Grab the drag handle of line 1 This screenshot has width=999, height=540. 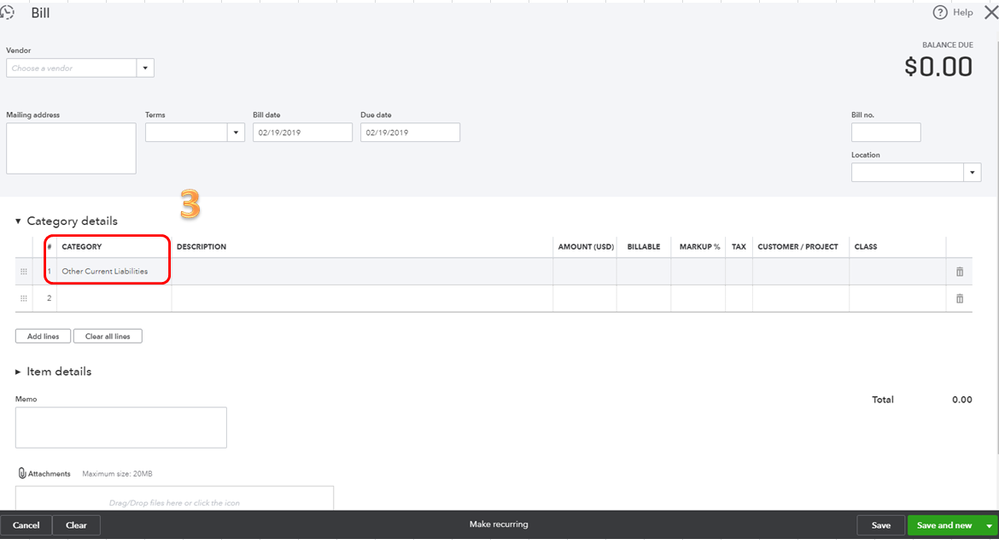(24, 272)
